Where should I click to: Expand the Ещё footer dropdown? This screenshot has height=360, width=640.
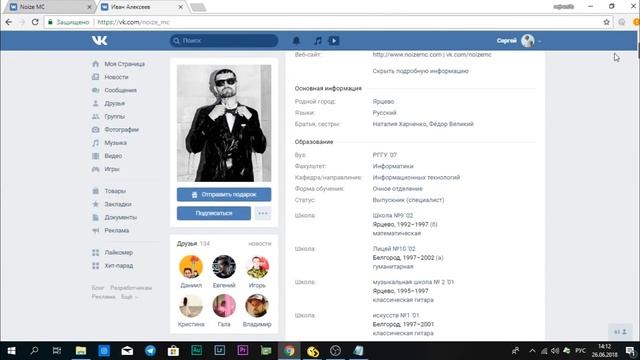(x=129, y=297)
